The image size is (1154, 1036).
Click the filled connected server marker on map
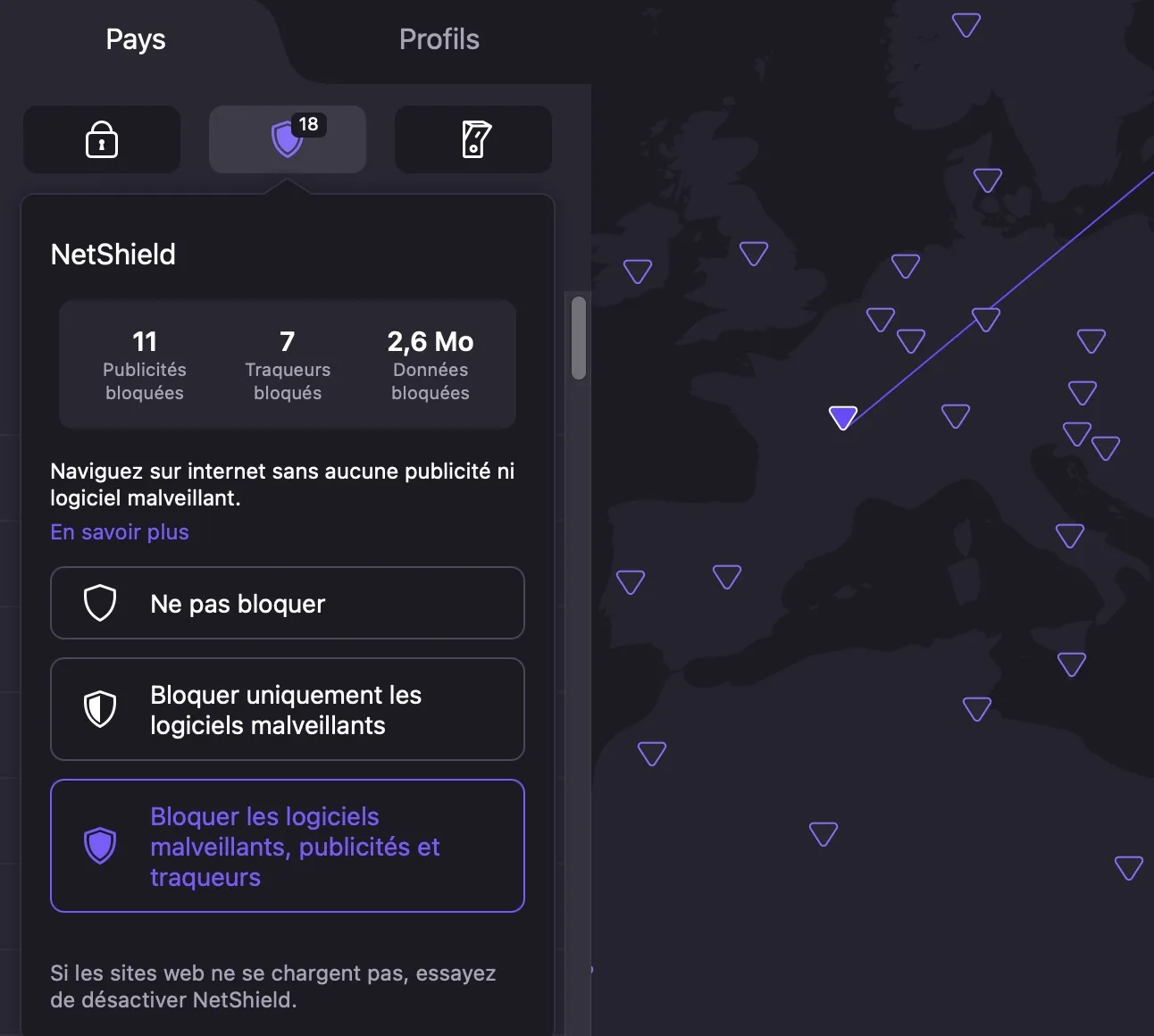click(x=842, y=416)
